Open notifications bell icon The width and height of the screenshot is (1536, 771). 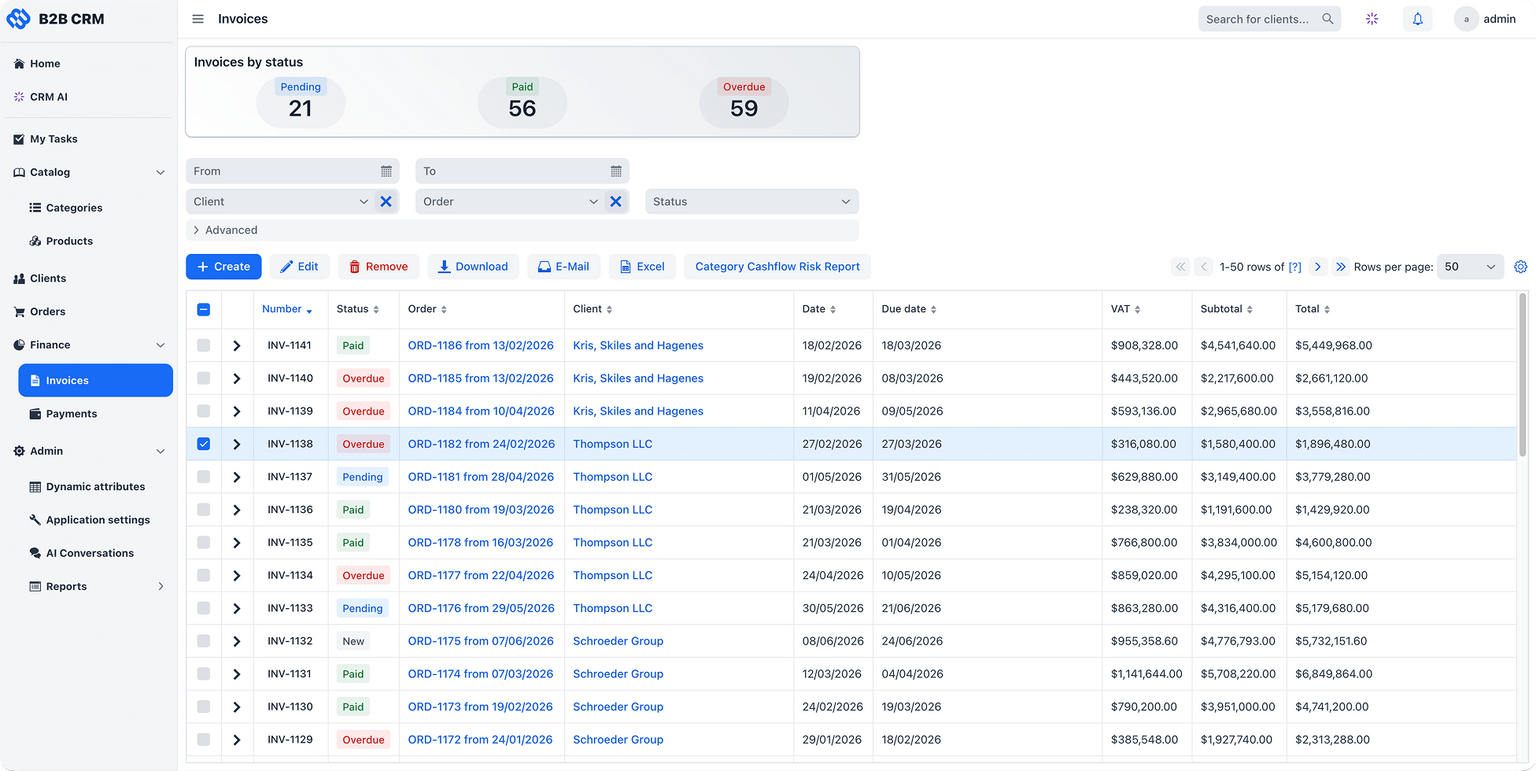click(x=1418, y=19)
